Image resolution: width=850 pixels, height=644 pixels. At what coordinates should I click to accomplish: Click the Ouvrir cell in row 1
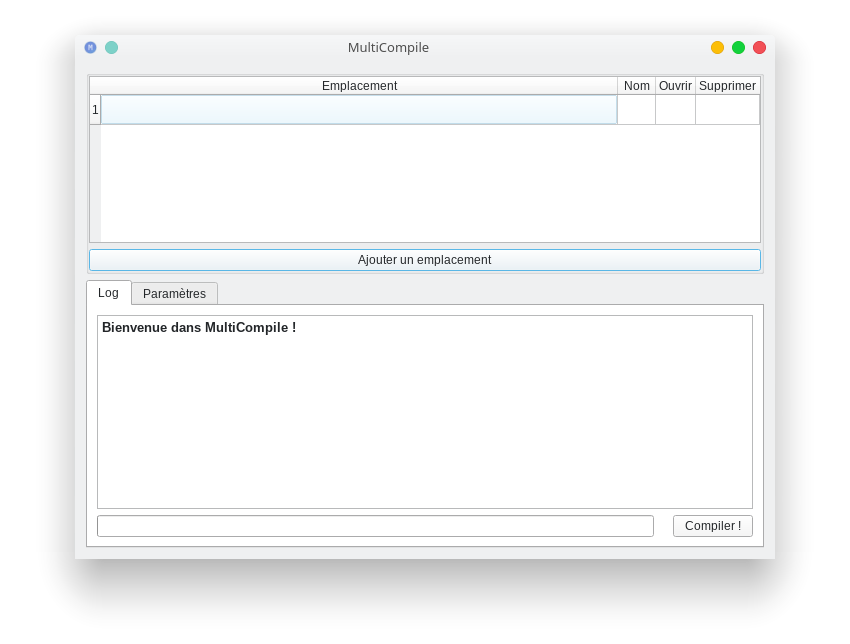tap(675, 110)
